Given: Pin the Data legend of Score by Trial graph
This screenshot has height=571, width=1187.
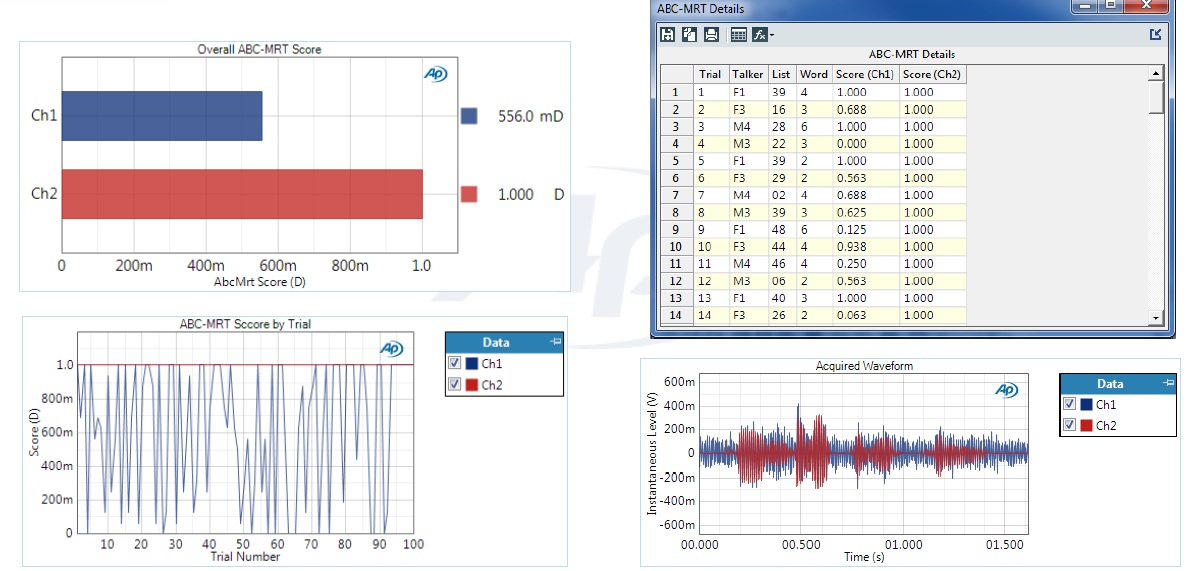Looking at the screenshot, I should [555, 342].
